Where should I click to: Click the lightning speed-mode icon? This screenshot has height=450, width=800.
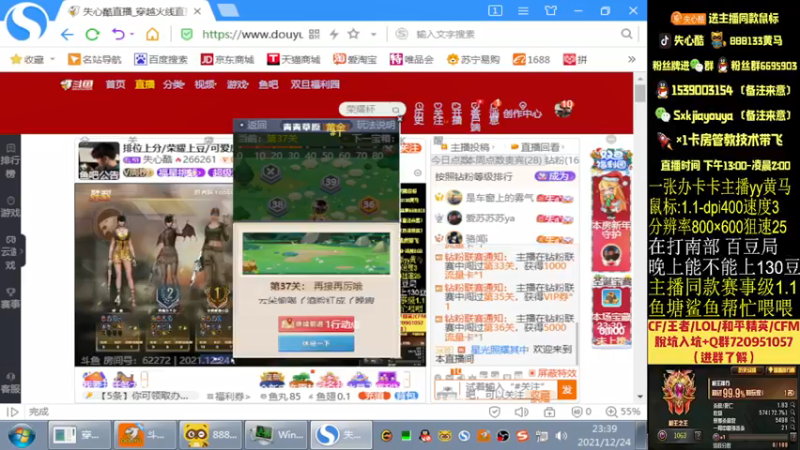click(334, 34)
